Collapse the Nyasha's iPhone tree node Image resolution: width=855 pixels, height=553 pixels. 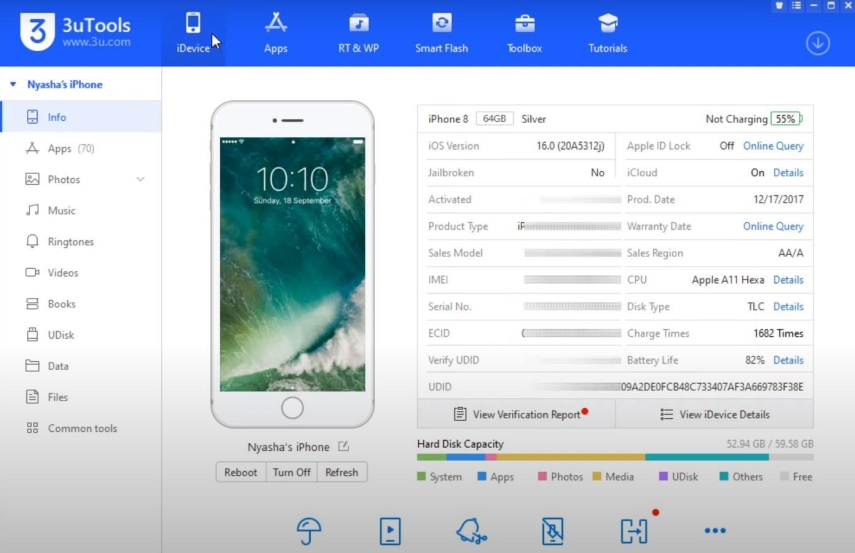13,84
